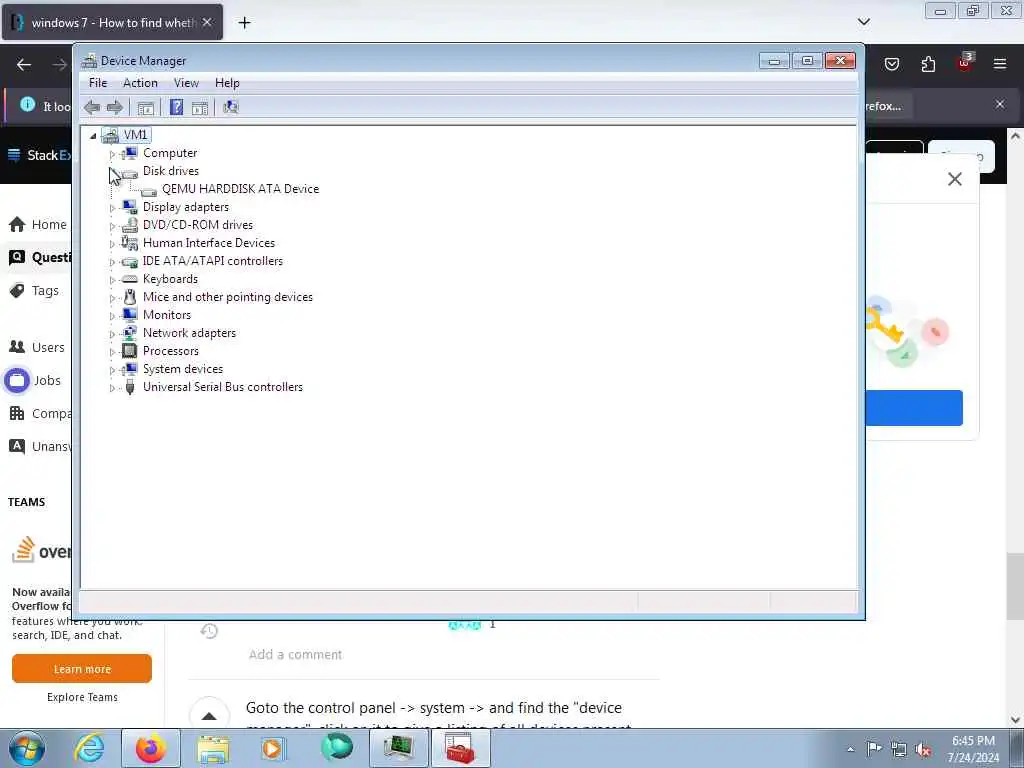The image size is (1024, 768).
Task: Open the Help menu in Device Manager
Action: (227, 83)
